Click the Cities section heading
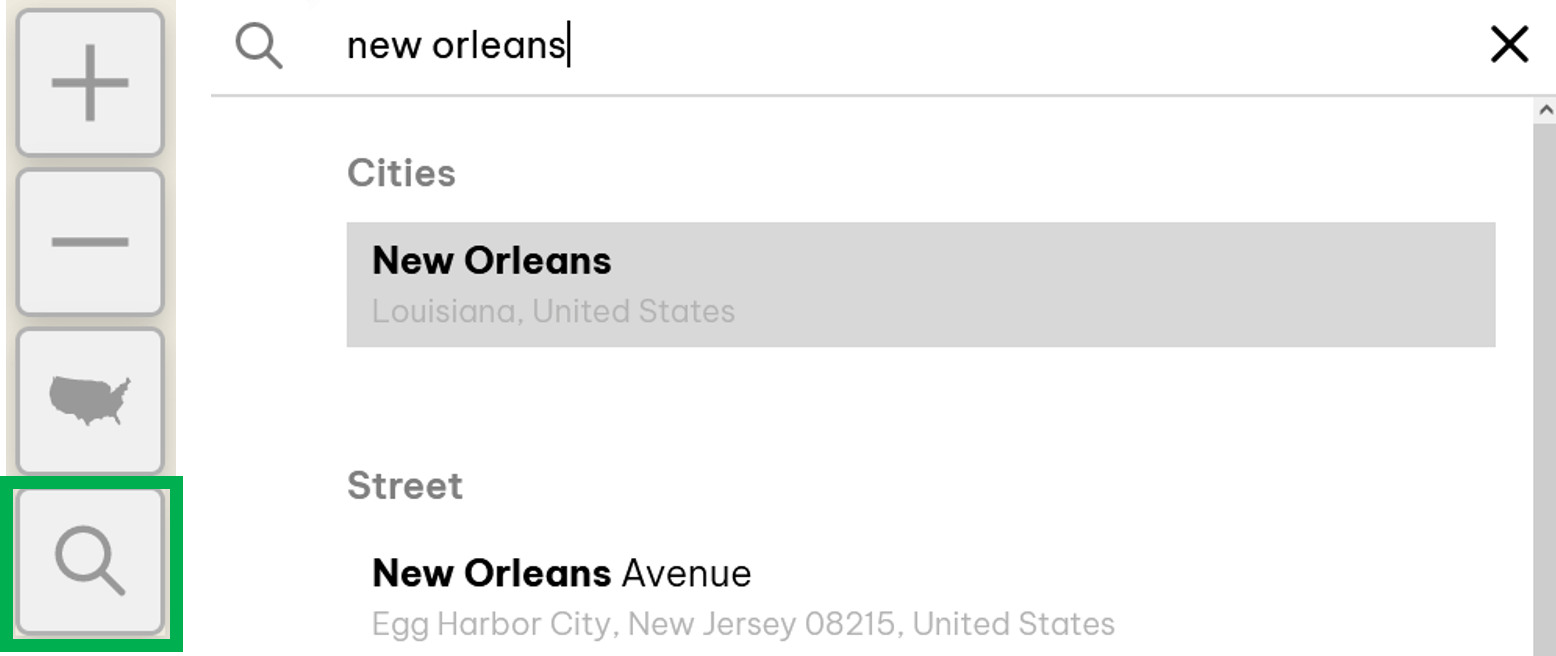This screenshot has width=1556, height=656. coord(401,173)
